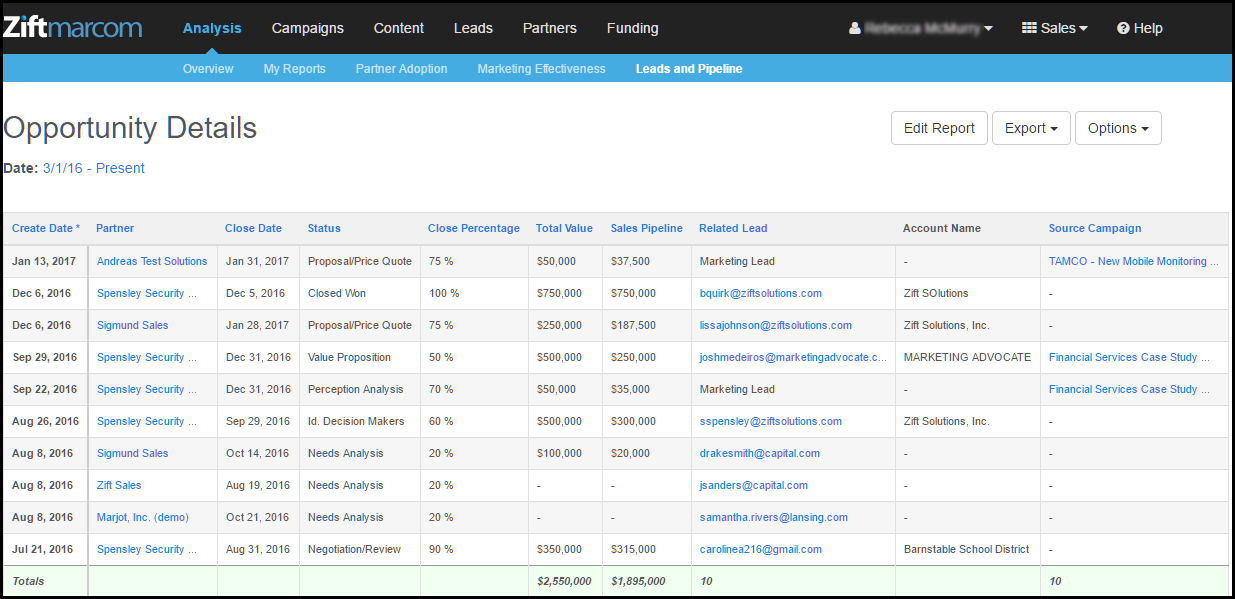Image resolution: width=1235 pixels, height=599 pixels.
Task: Click the Edit Report button
Action: click(939, 128)
